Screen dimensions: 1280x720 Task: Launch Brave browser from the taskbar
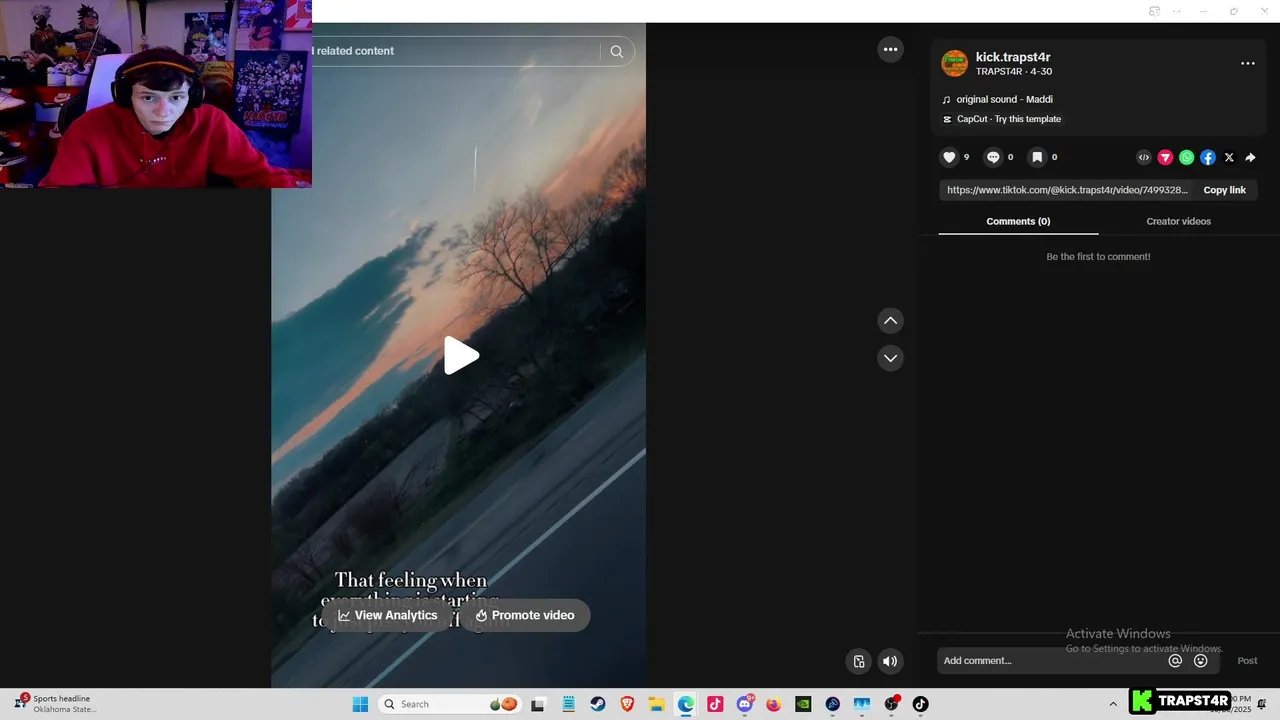click(x=627, y=704)
